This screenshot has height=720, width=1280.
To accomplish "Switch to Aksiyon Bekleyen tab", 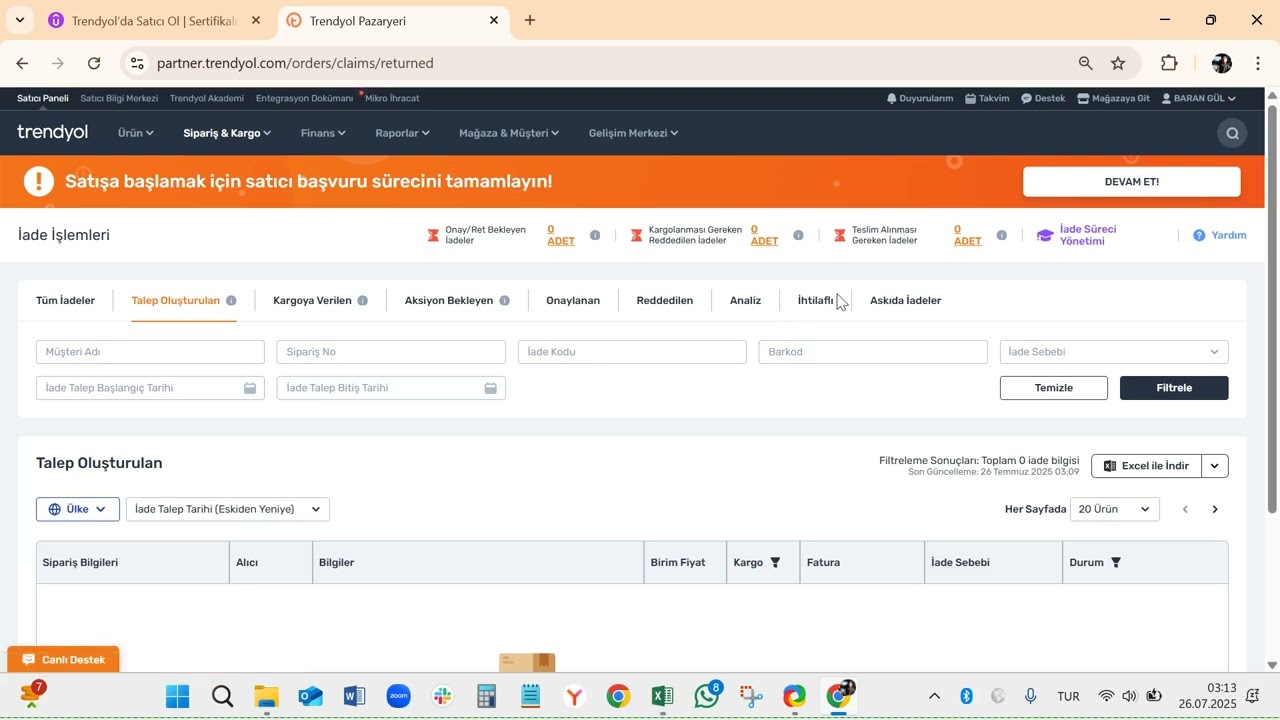I will [449, 301].
